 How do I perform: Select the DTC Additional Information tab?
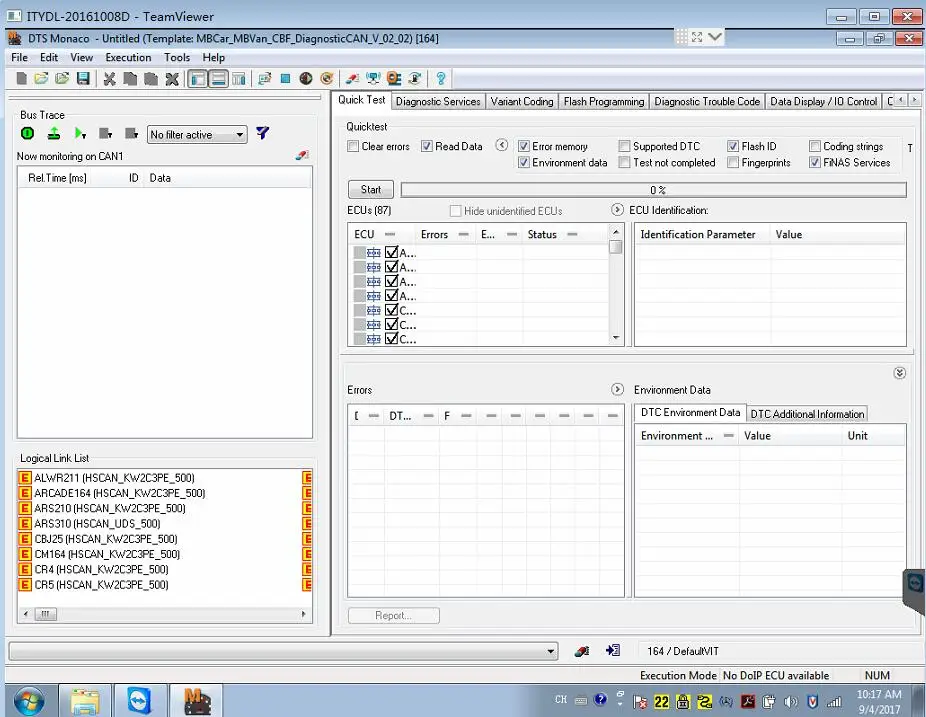click(807, 414)
